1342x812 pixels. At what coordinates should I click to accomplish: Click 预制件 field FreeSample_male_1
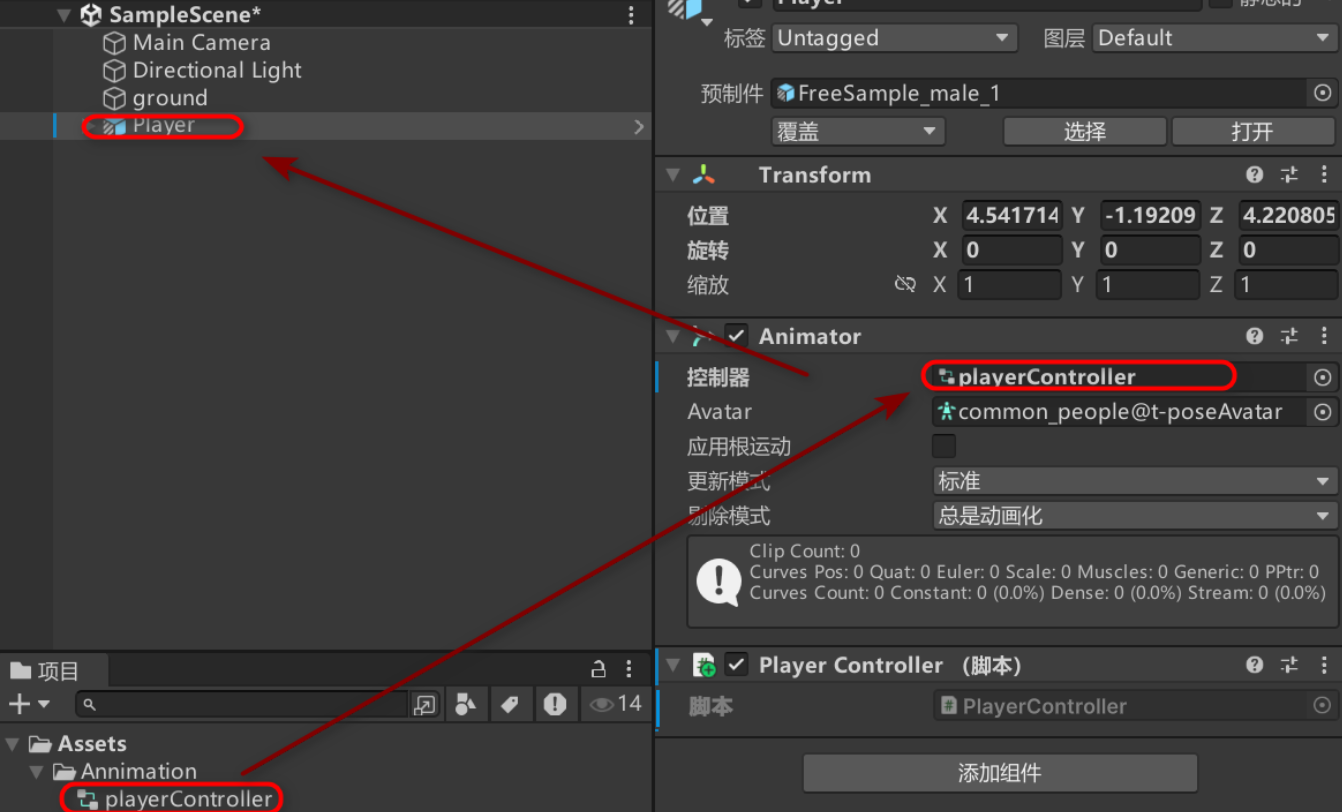1040,93
